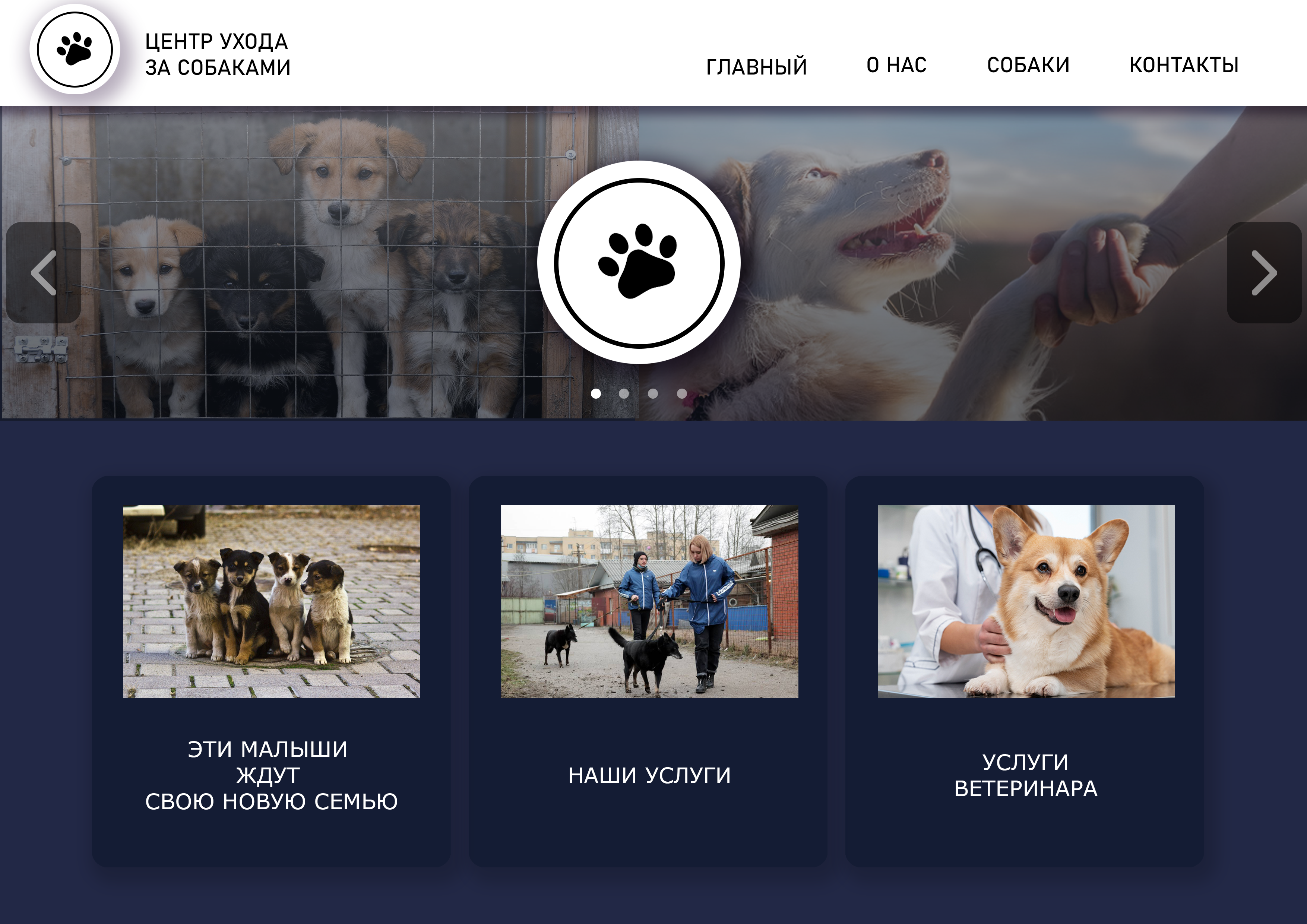1307x924 pixels.
Task: Click the УСЛУГИ ВЕТЕРИНАРА card label
Action: (x=1026, y=775)
